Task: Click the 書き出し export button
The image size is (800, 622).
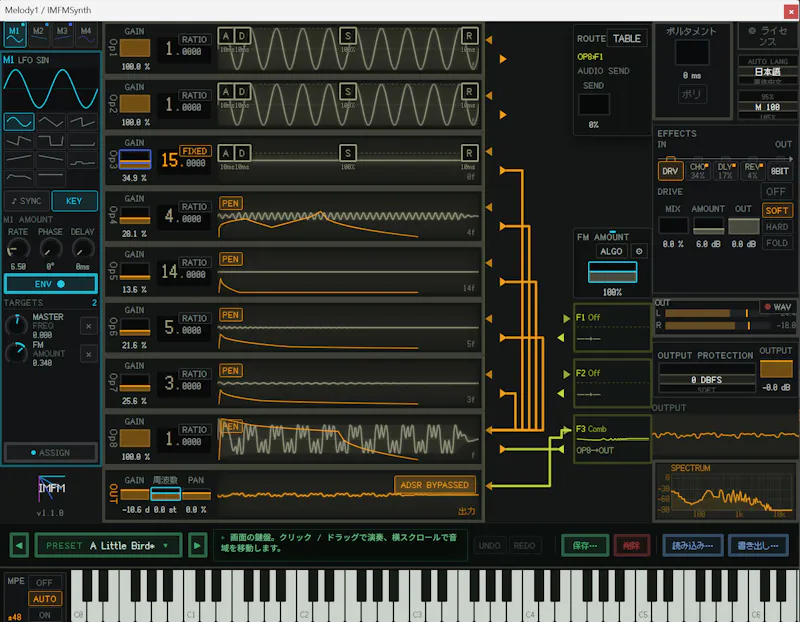Action: 758,545
